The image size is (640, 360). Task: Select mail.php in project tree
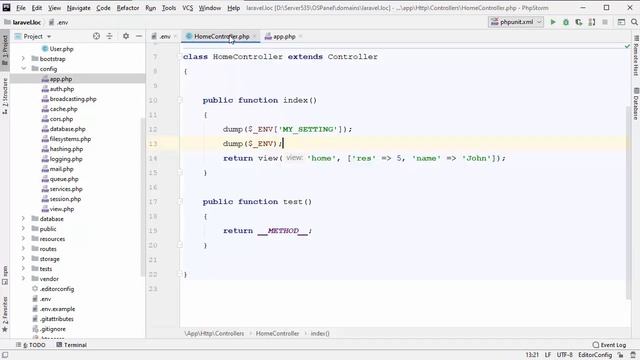click(x=57, y=169)
